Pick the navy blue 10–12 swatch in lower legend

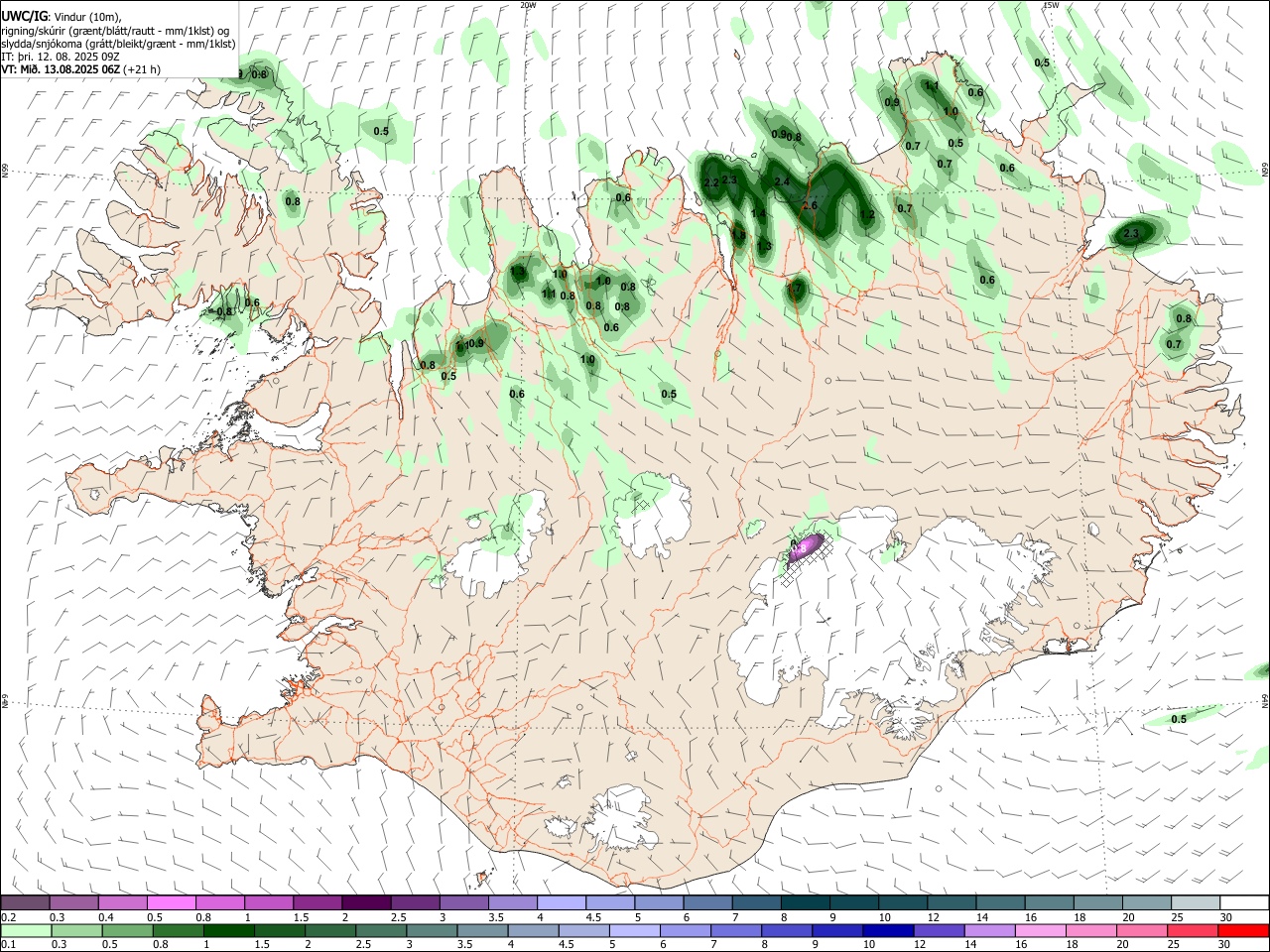[x=887, y=931]
